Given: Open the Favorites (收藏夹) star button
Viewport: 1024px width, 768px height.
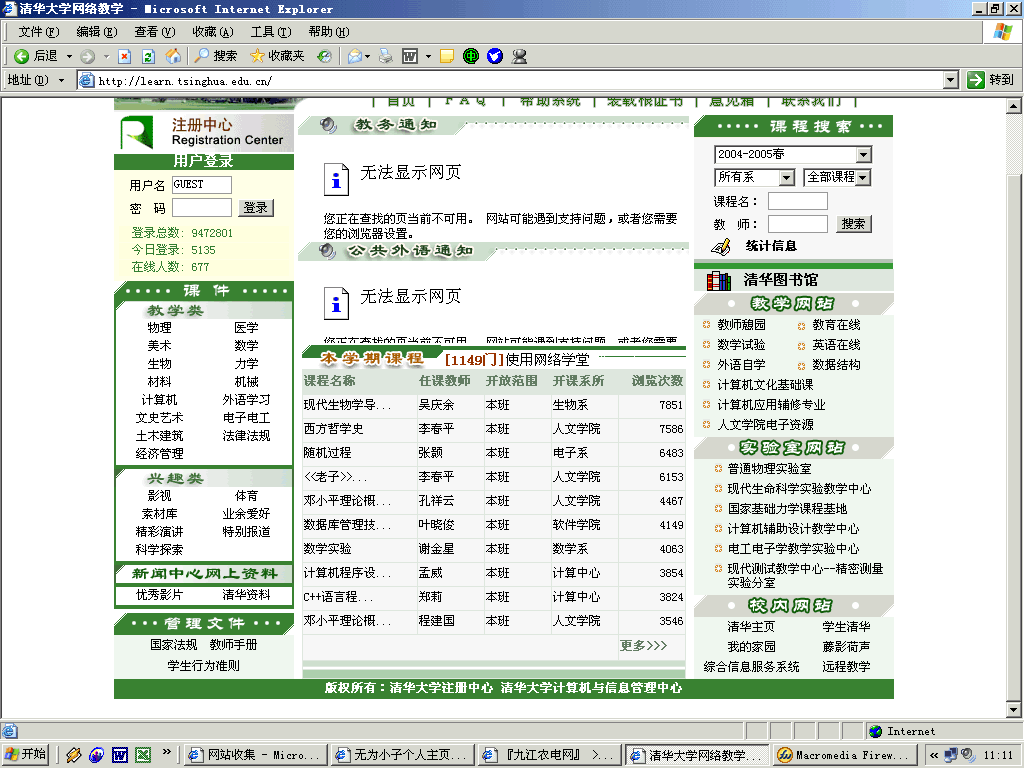Looking at the screenshot, I should (277, 56).
